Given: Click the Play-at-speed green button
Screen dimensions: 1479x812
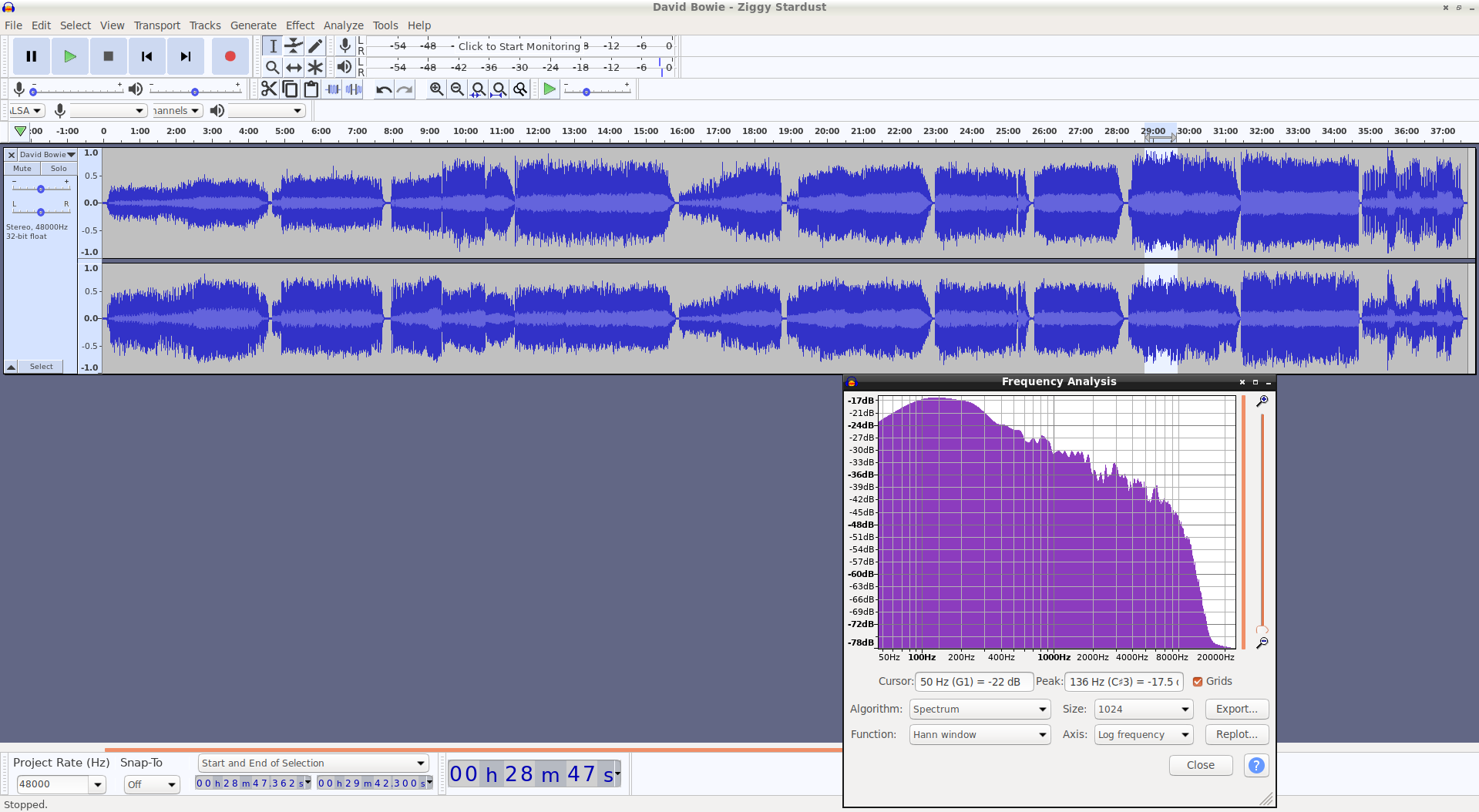Looking at the screenshot, I should [549, 89].
